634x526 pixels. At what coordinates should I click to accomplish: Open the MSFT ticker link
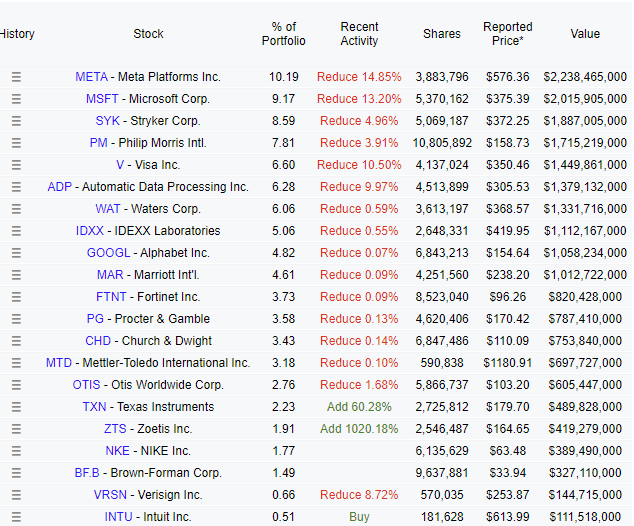[x=102, y=99]
